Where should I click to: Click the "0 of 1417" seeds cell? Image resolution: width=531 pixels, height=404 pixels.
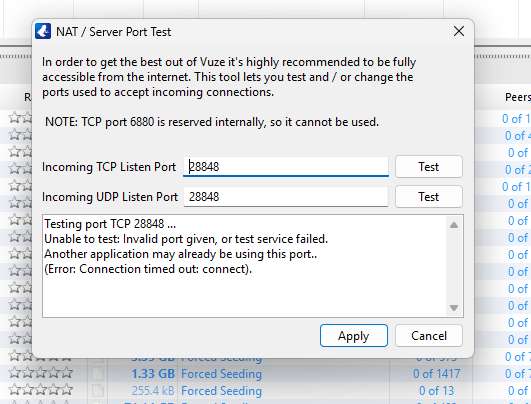pyautogui.click(x=436, y=374)
